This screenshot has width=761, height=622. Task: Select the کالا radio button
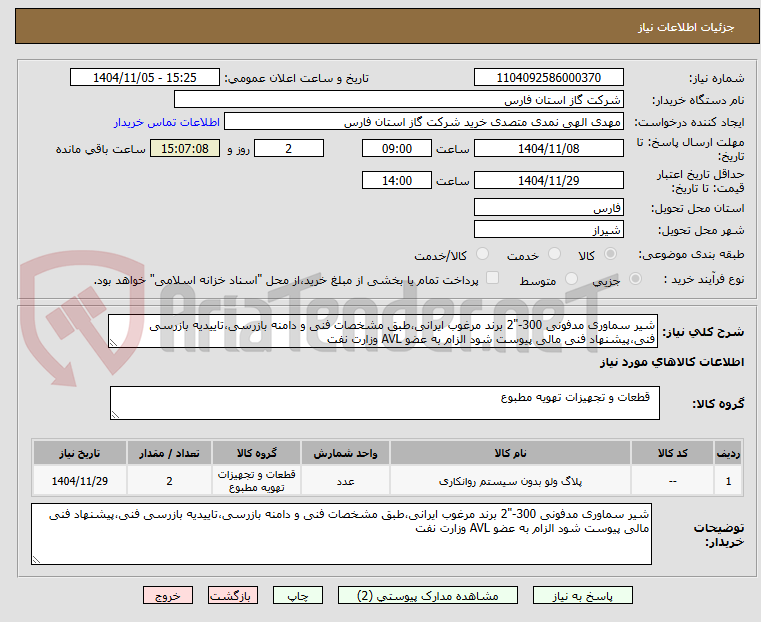pyautogui.click(x=610, y=254)
